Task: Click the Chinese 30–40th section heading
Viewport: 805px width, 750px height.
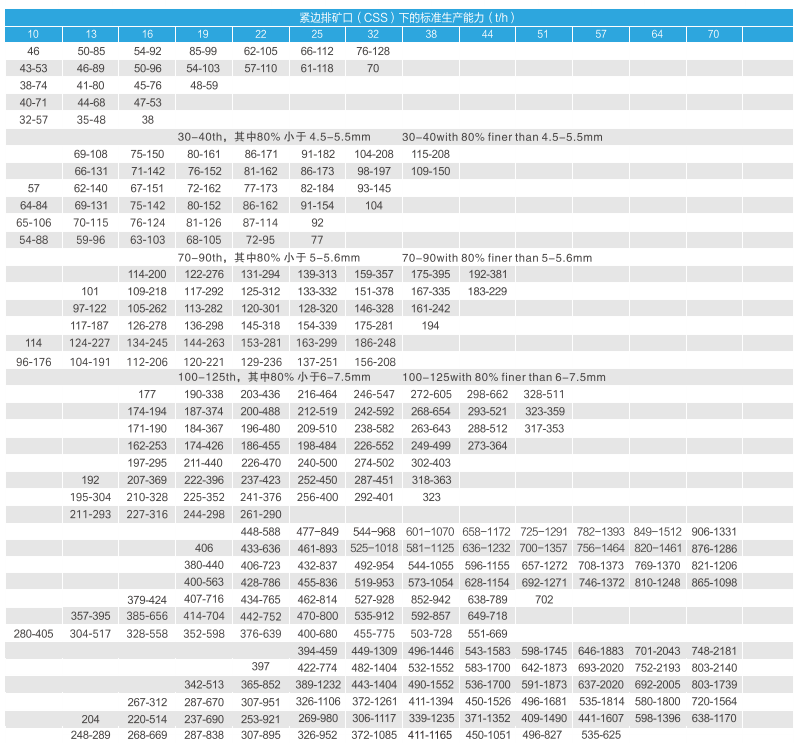Action: [x=273, y=136]
